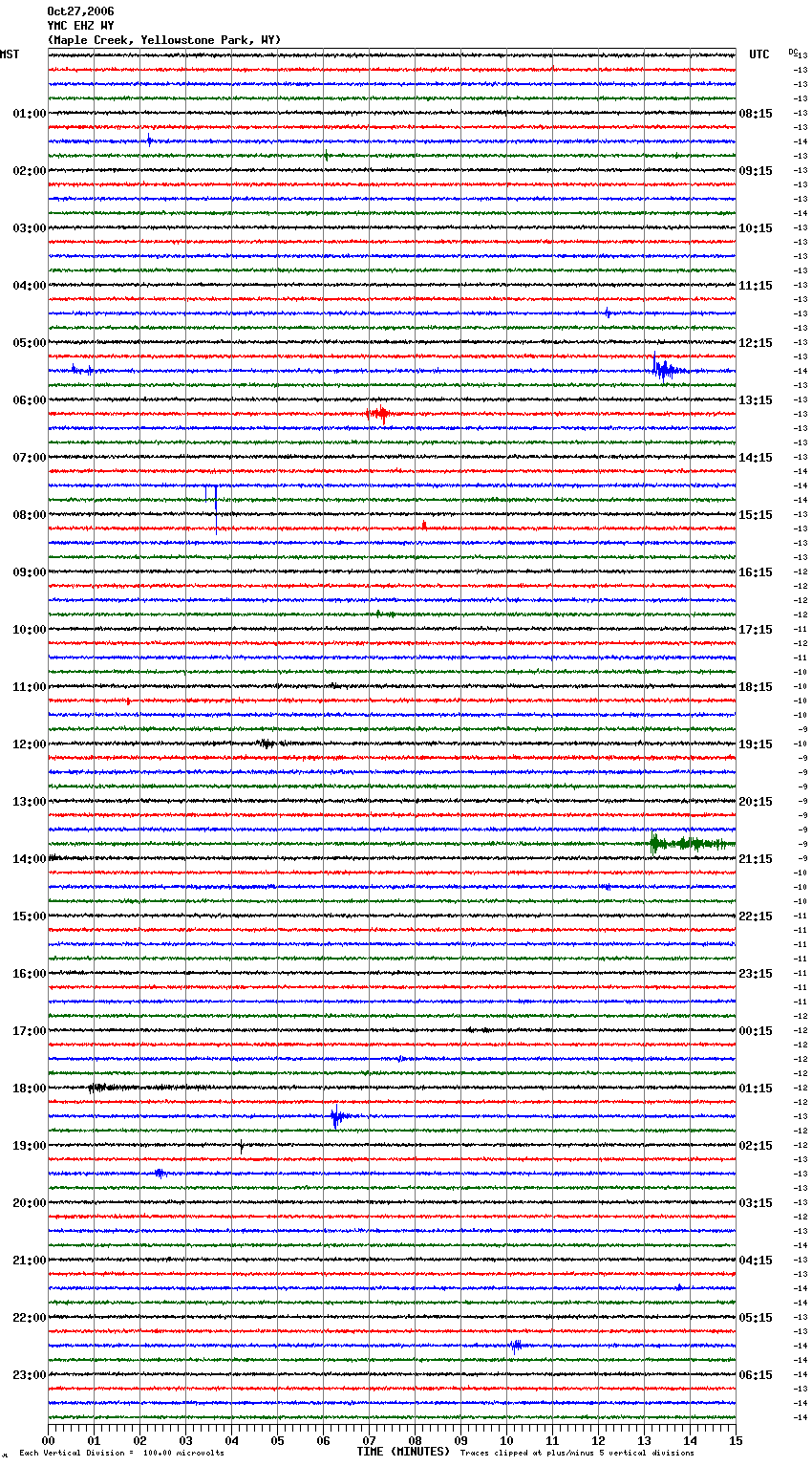Viewport: 812px width, 1466px height.
Task: Click the 04:15 UTC time label
Action: [756, 1261]
